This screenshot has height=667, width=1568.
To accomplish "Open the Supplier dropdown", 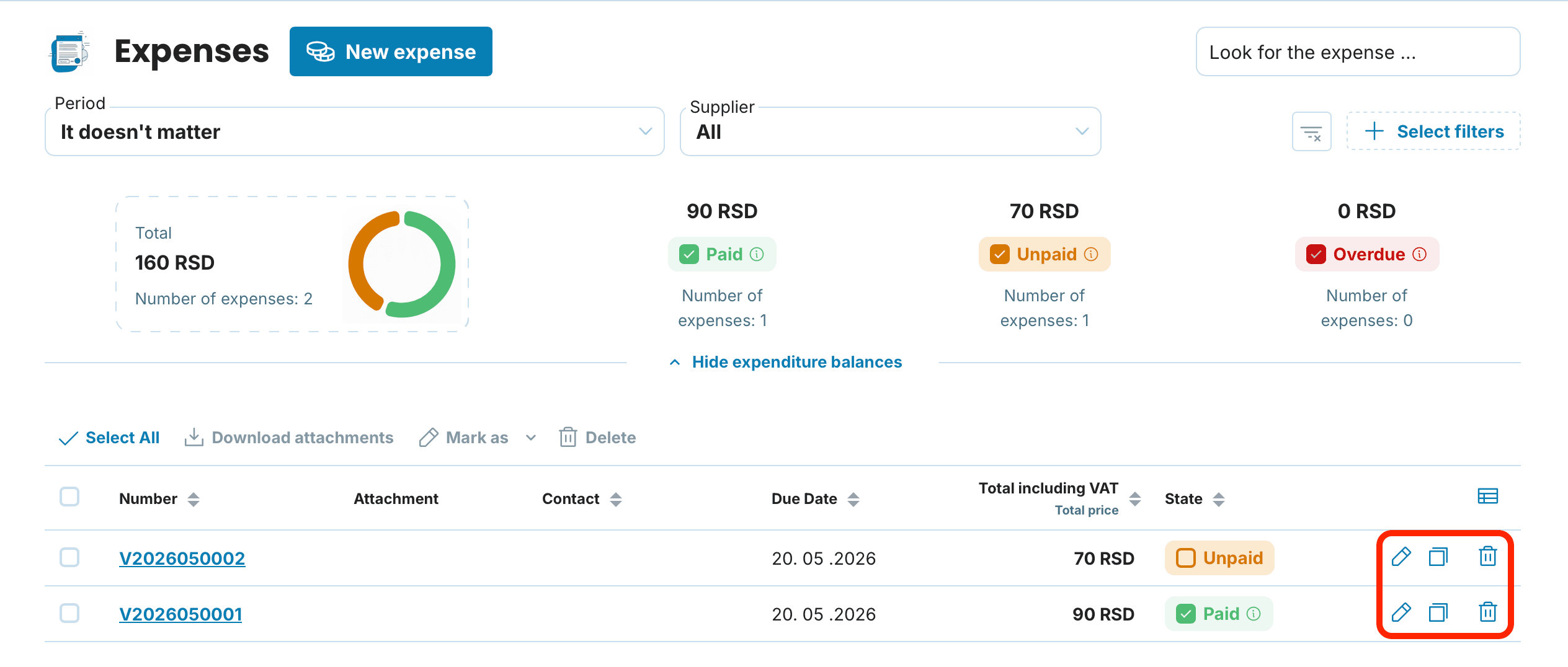I will 891,131.
